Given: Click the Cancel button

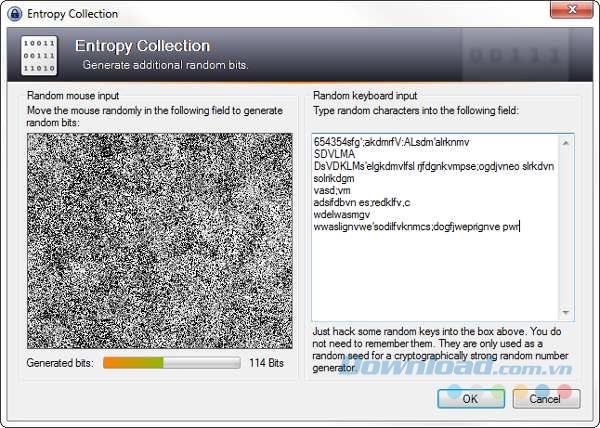Looking at the screenshot, I should click(x=546, y=399).
